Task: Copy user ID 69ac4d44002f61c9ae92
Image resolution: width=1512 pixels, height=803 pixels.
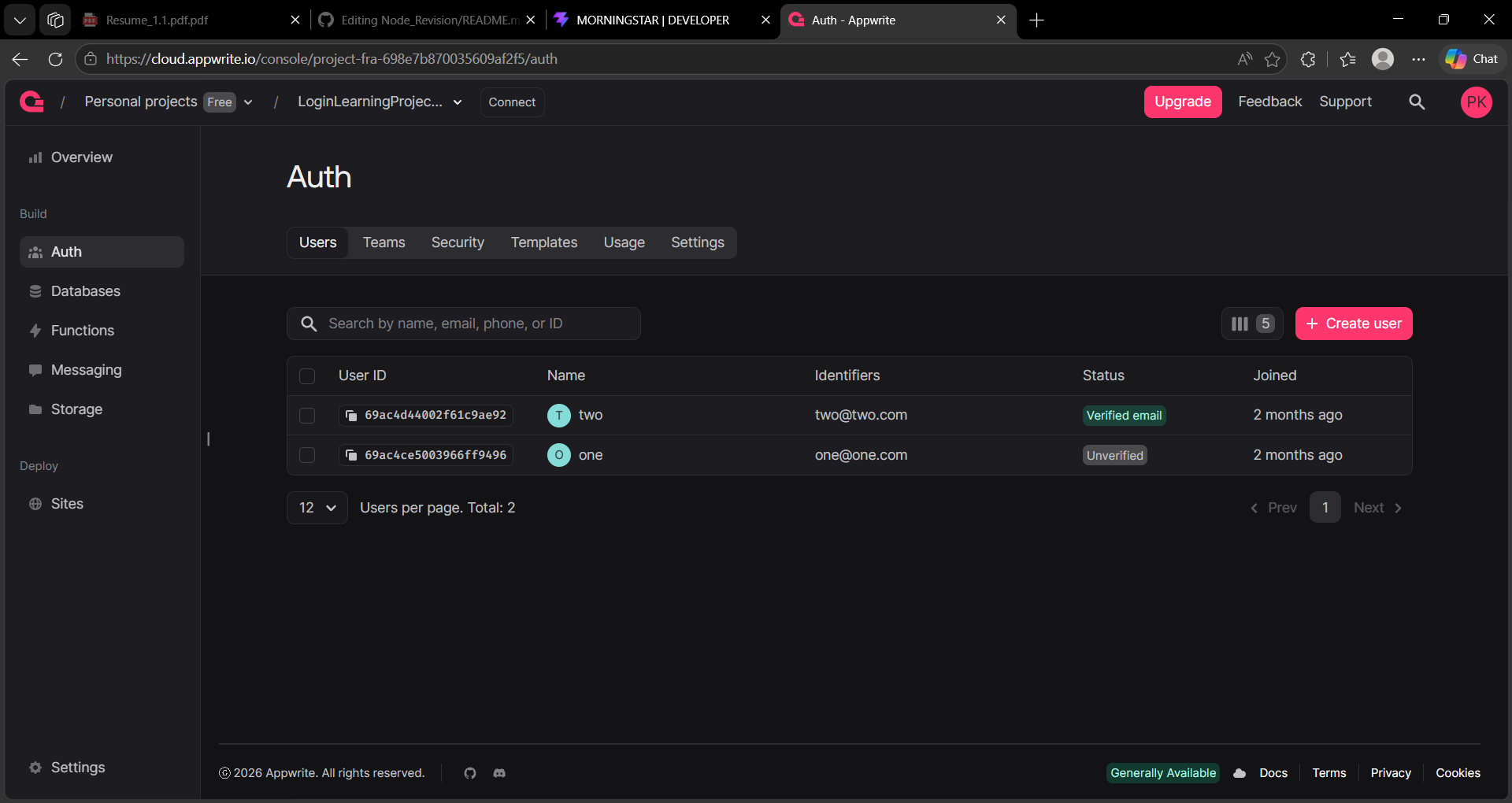Action: point(351,415)
